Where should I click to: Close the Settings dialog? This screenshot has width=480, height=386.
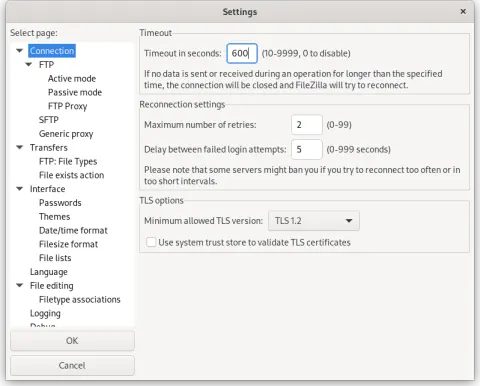[x=463, y=12]
